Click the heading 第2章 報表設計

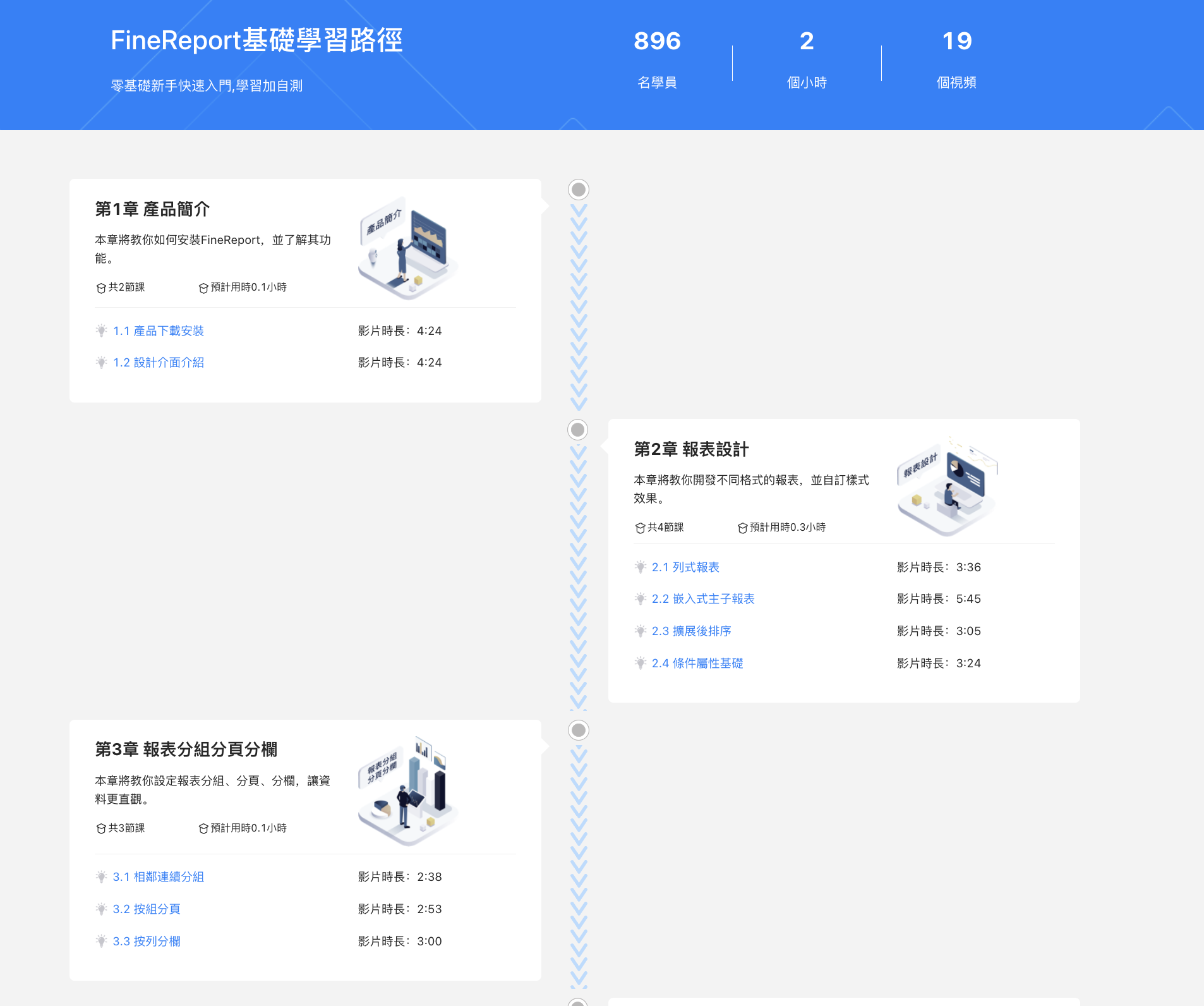(691, 449)
